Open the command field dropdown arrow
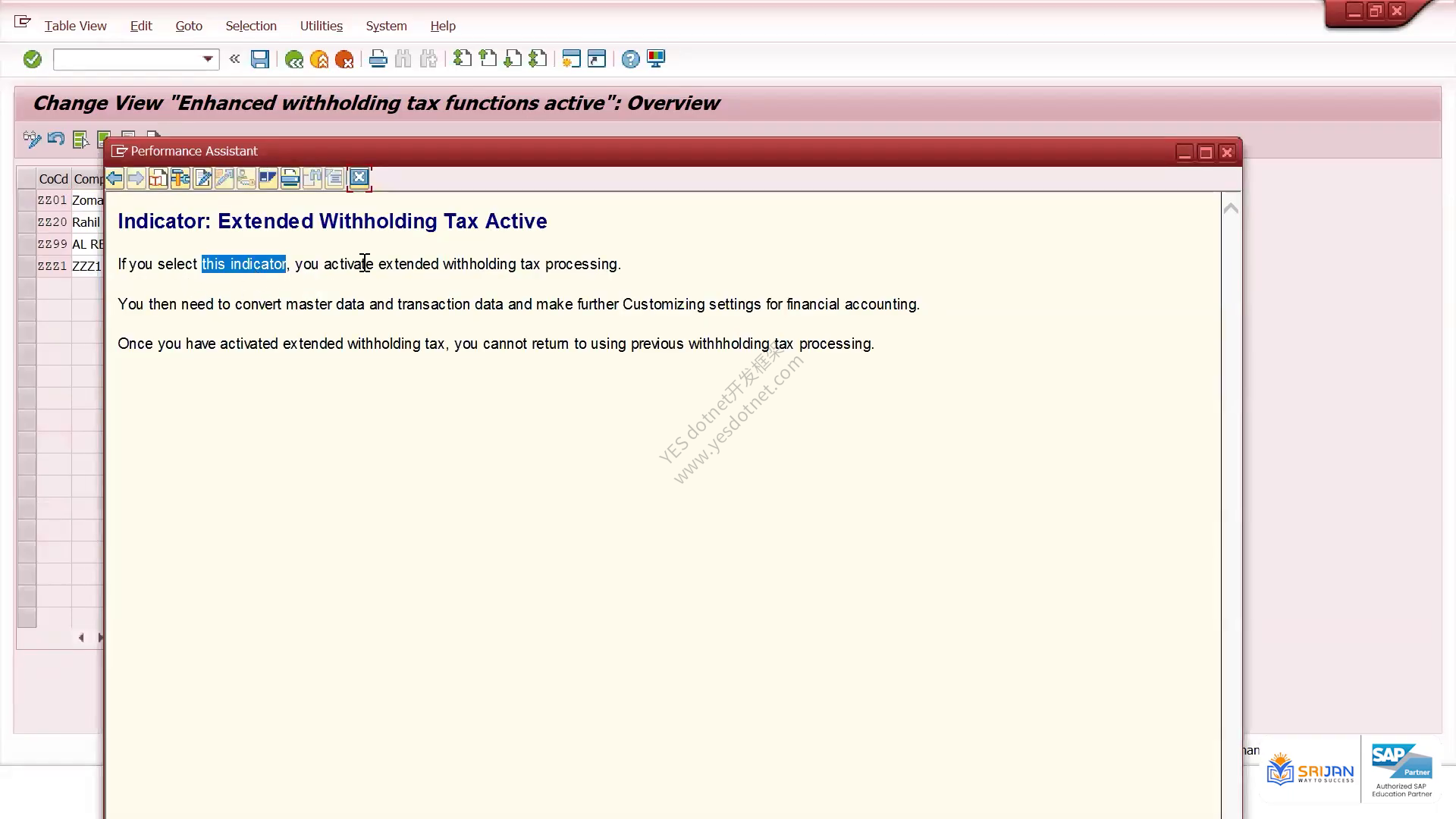This screenshot has width=1456, height=819. tap(208, 59)
